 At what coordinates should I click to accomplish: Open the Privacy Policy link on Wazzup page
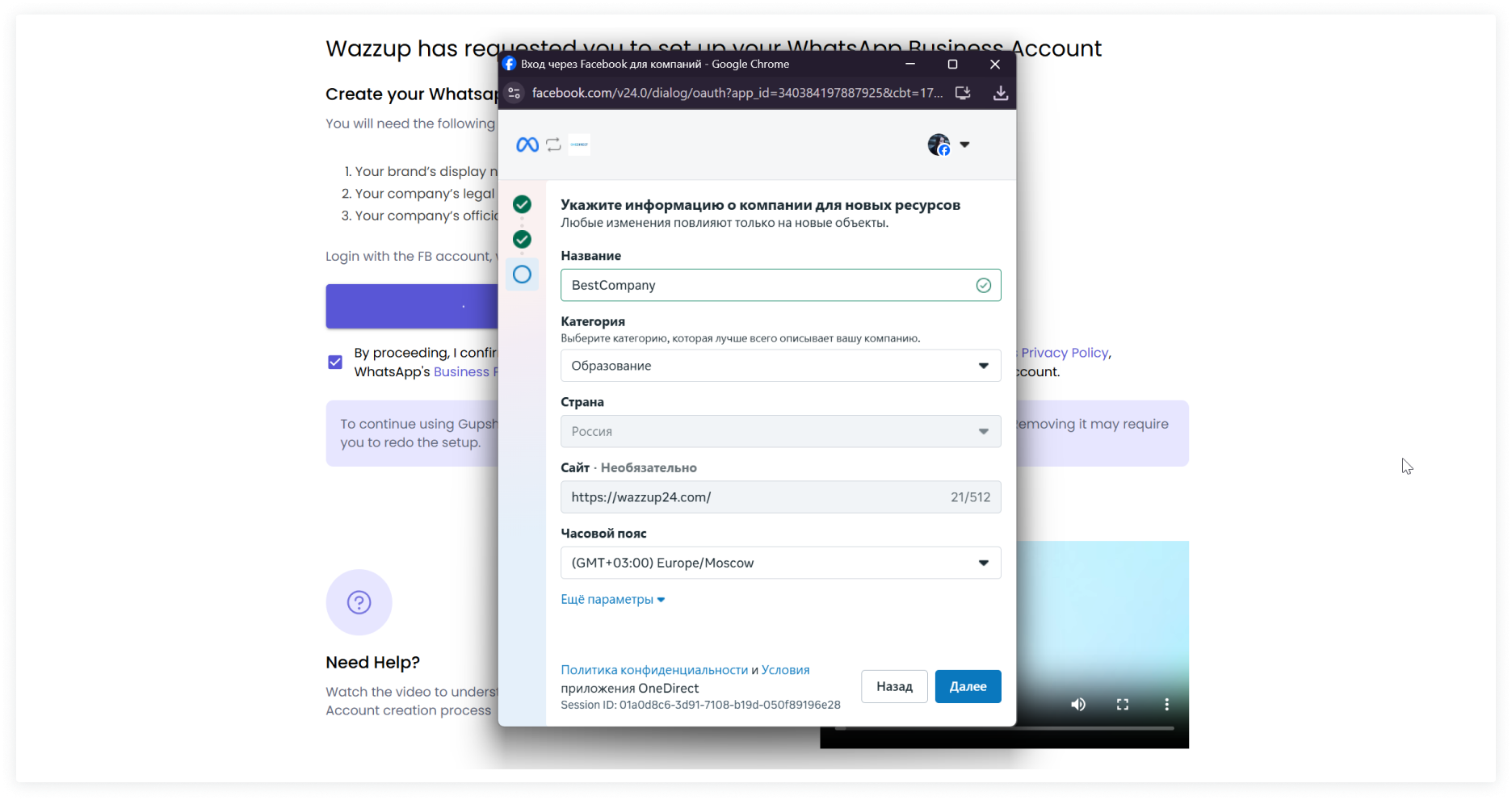[1065, 353]
